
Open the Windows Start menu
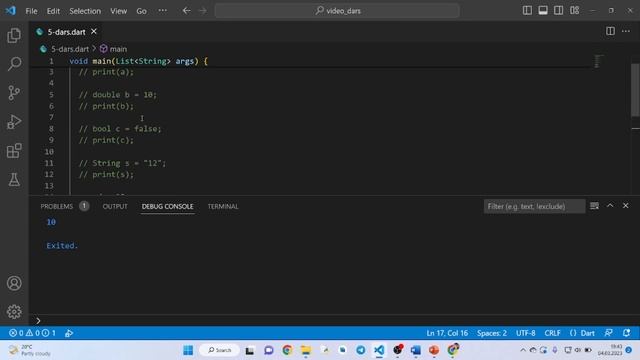[188, 350]
